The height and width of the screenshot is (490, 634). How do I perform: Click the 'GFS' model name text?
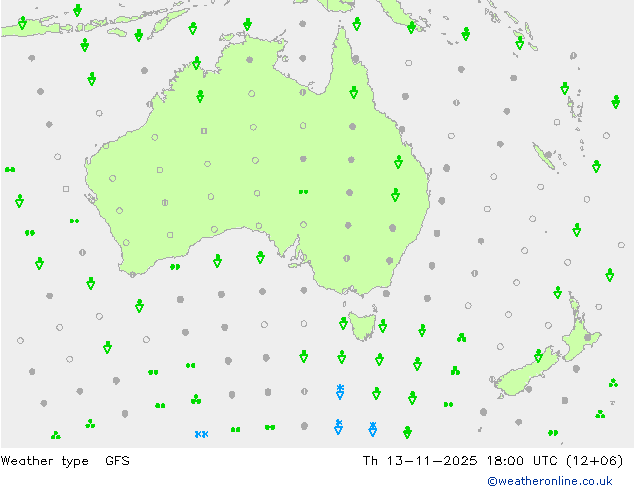(x=117, y=461)
